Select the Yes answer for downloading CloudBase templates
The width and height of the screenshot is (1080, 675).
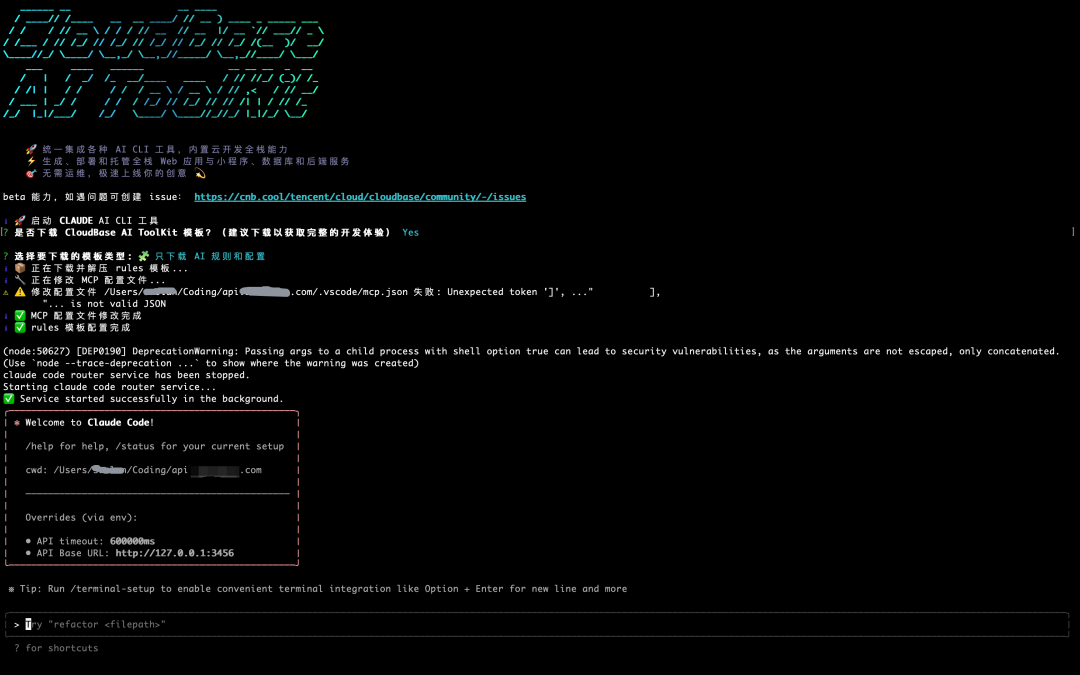pyautogui.click(x=410, y=232)
